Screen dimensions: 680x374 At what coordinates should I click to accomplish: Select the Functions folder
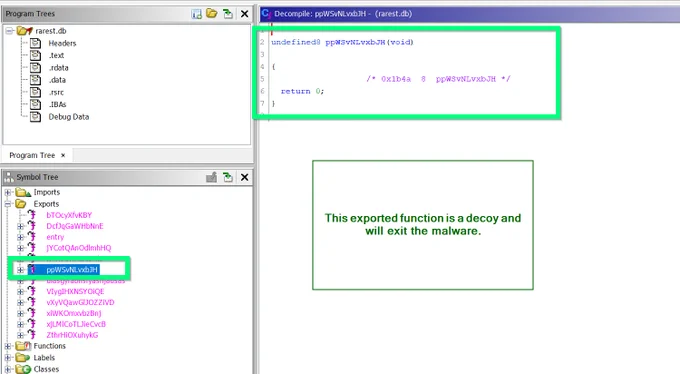pyautogui.click(x=49, y=346)
